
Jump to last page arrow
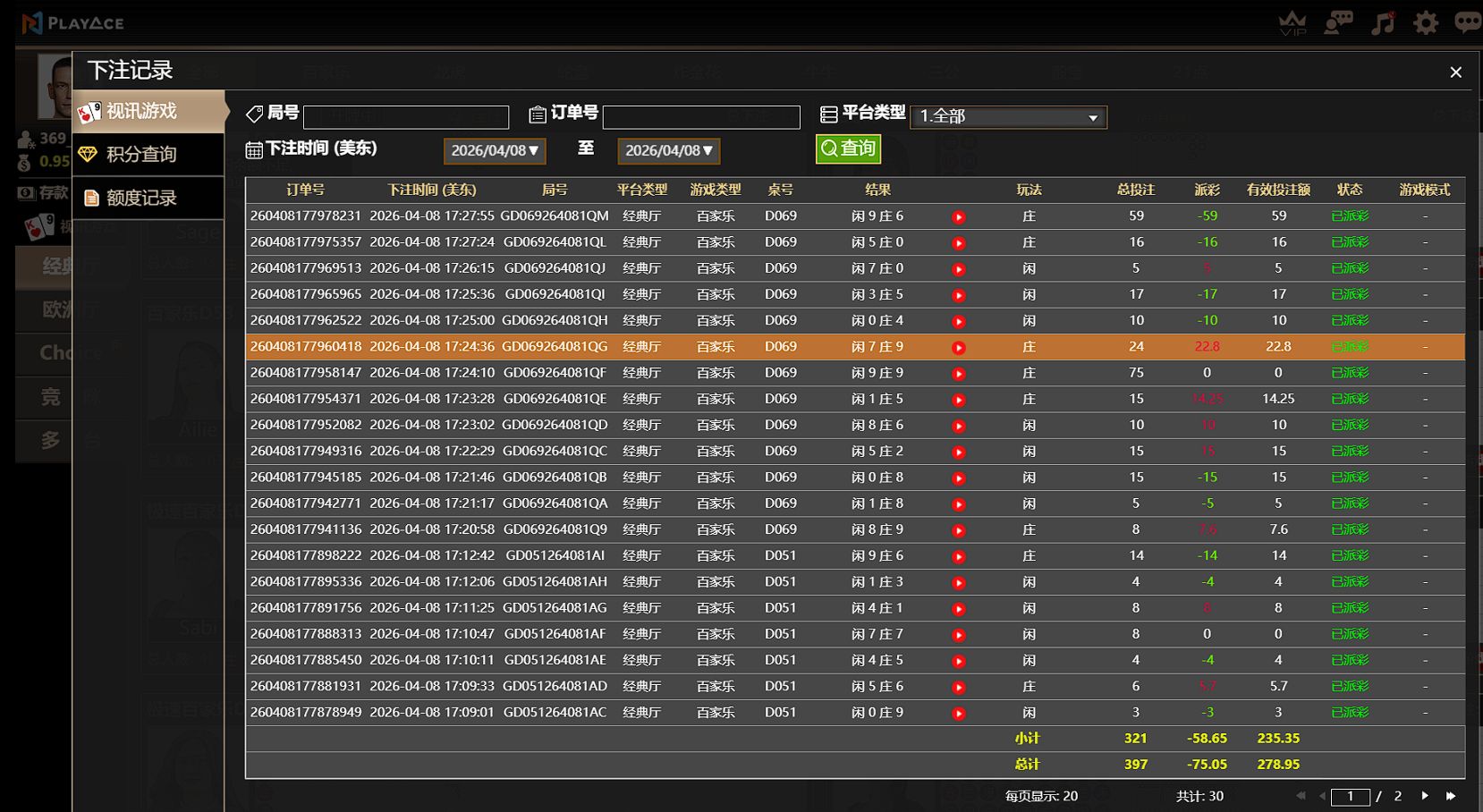(1451, 796)
